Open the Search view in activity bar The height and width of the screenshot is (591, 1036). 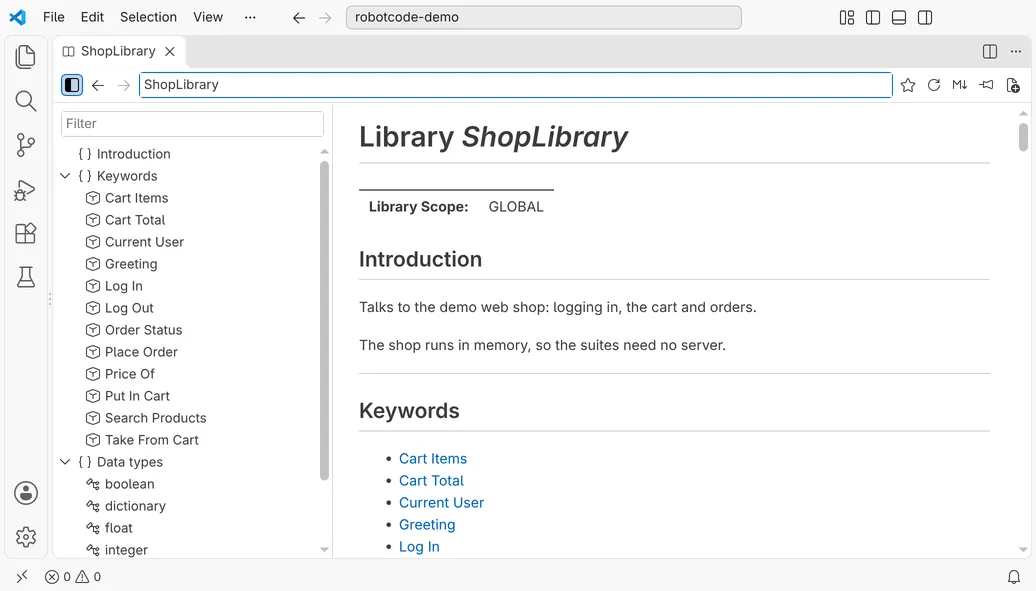tap(25, 101)
